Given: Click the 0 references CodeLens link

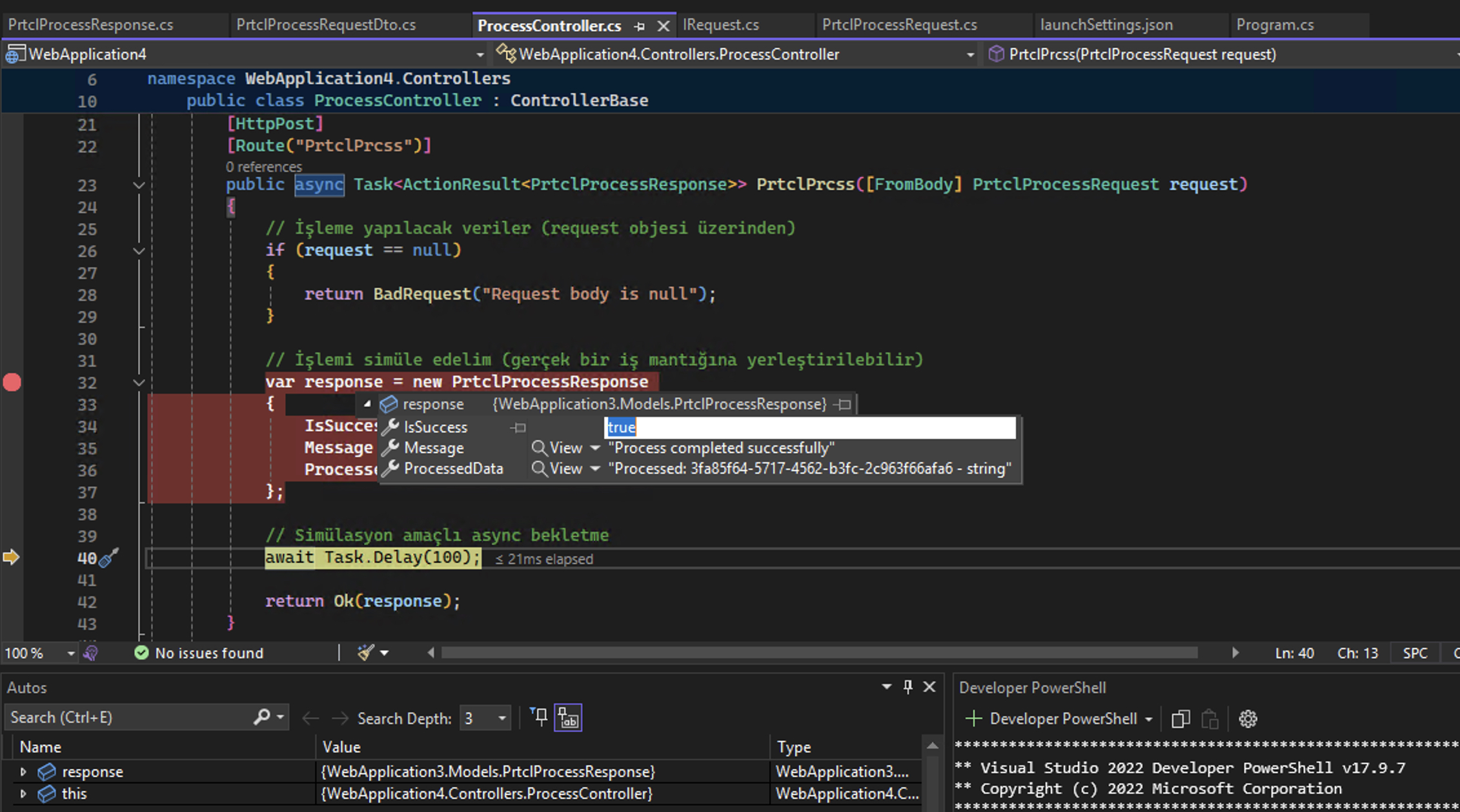Looking at the screenshot, I should click(263, 167).
